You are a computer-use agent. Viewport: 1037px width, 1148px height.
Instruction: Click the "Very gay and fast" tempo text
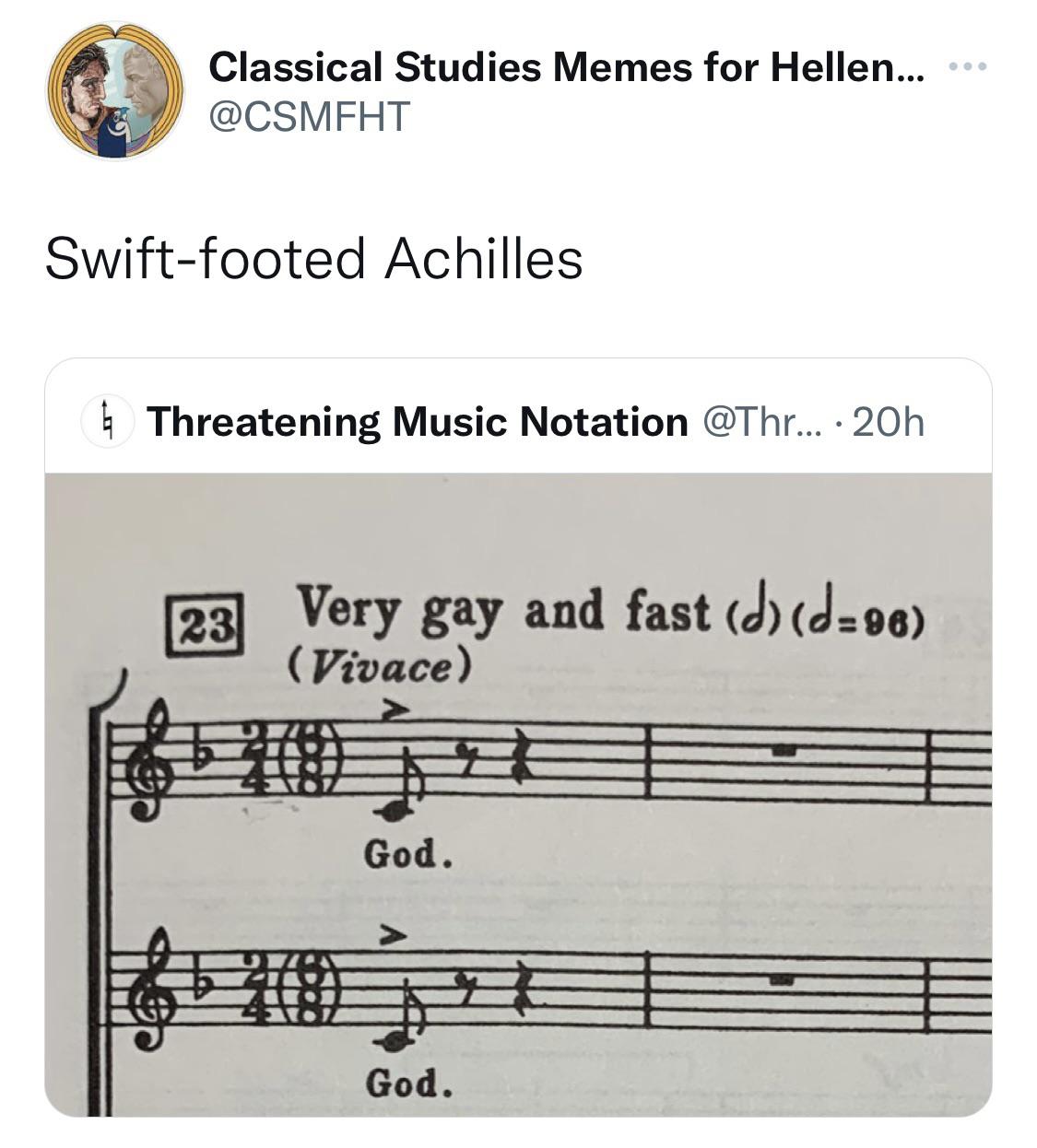click(x=503, y=611)
